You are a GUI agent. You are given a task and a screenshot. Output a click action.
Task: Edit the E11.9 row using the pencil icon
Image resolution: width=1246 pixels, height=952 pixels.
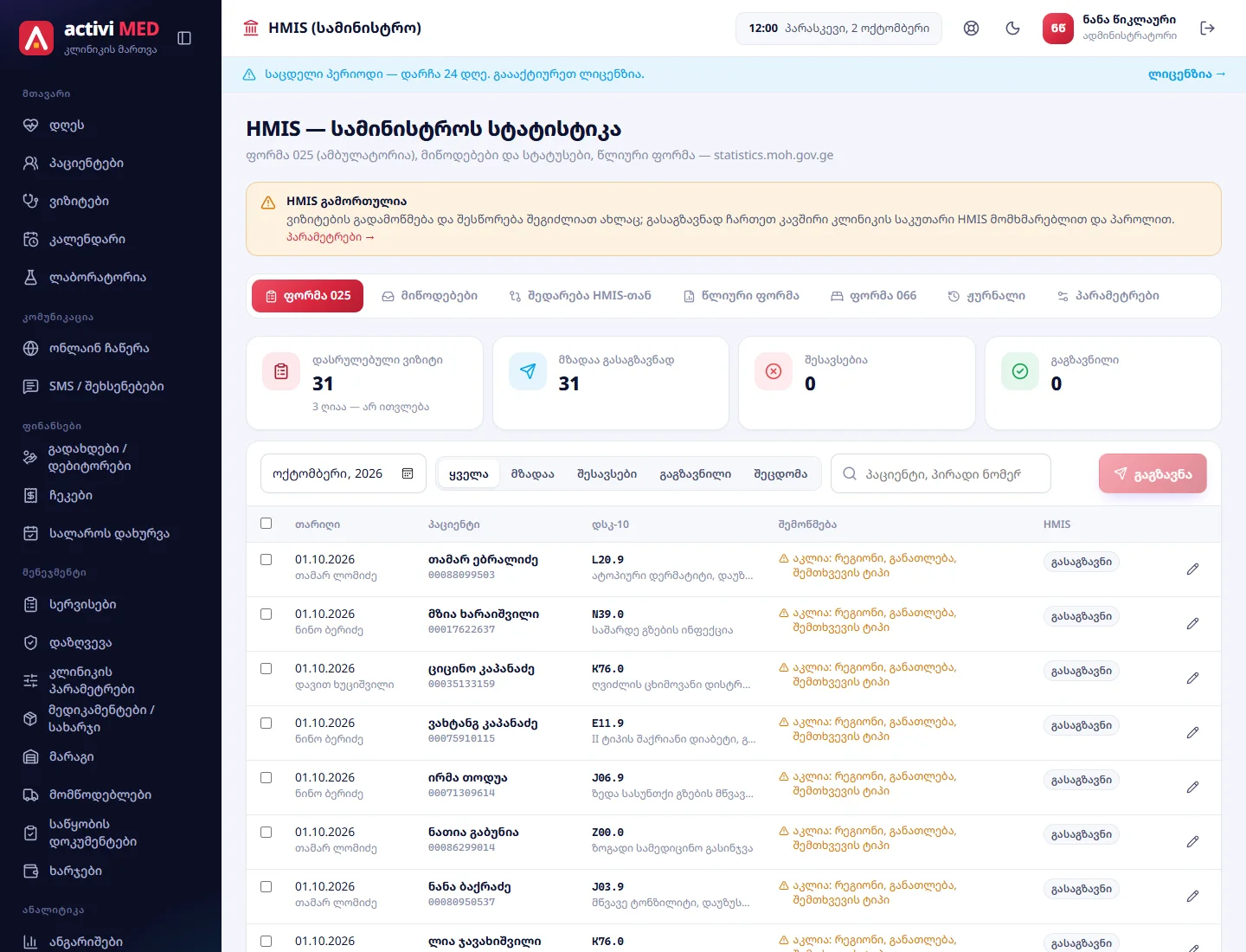(1192, 732)
